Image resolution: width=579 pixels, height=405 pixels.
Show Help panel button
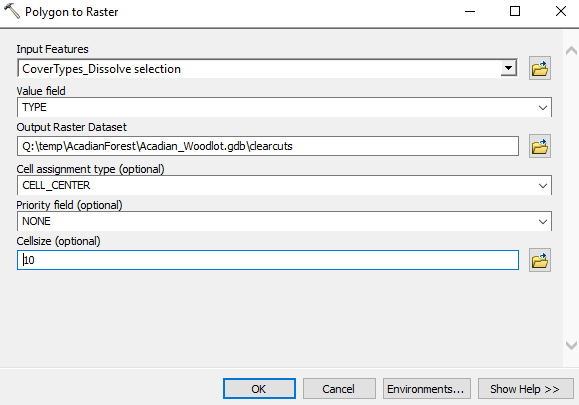click(x=525, y=389)
